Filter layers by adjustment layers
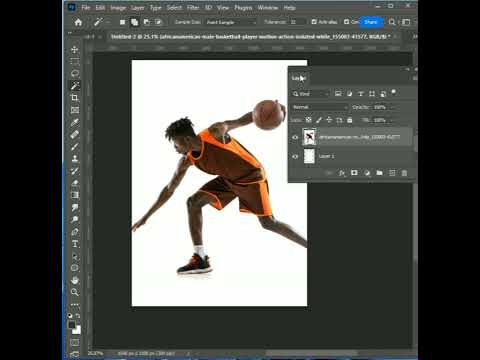 [x=349, y=94]
